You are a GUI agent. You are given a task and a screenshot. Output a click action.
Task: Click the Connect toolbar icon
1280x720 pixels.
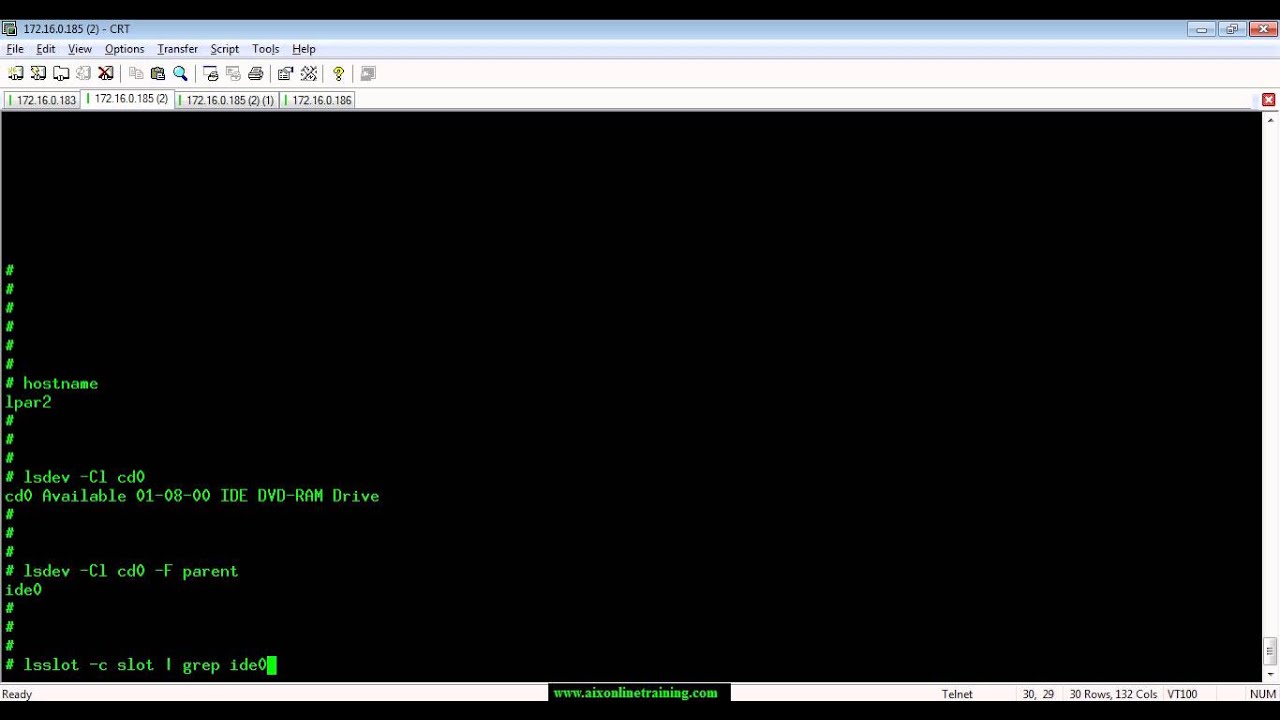[15, 73]
